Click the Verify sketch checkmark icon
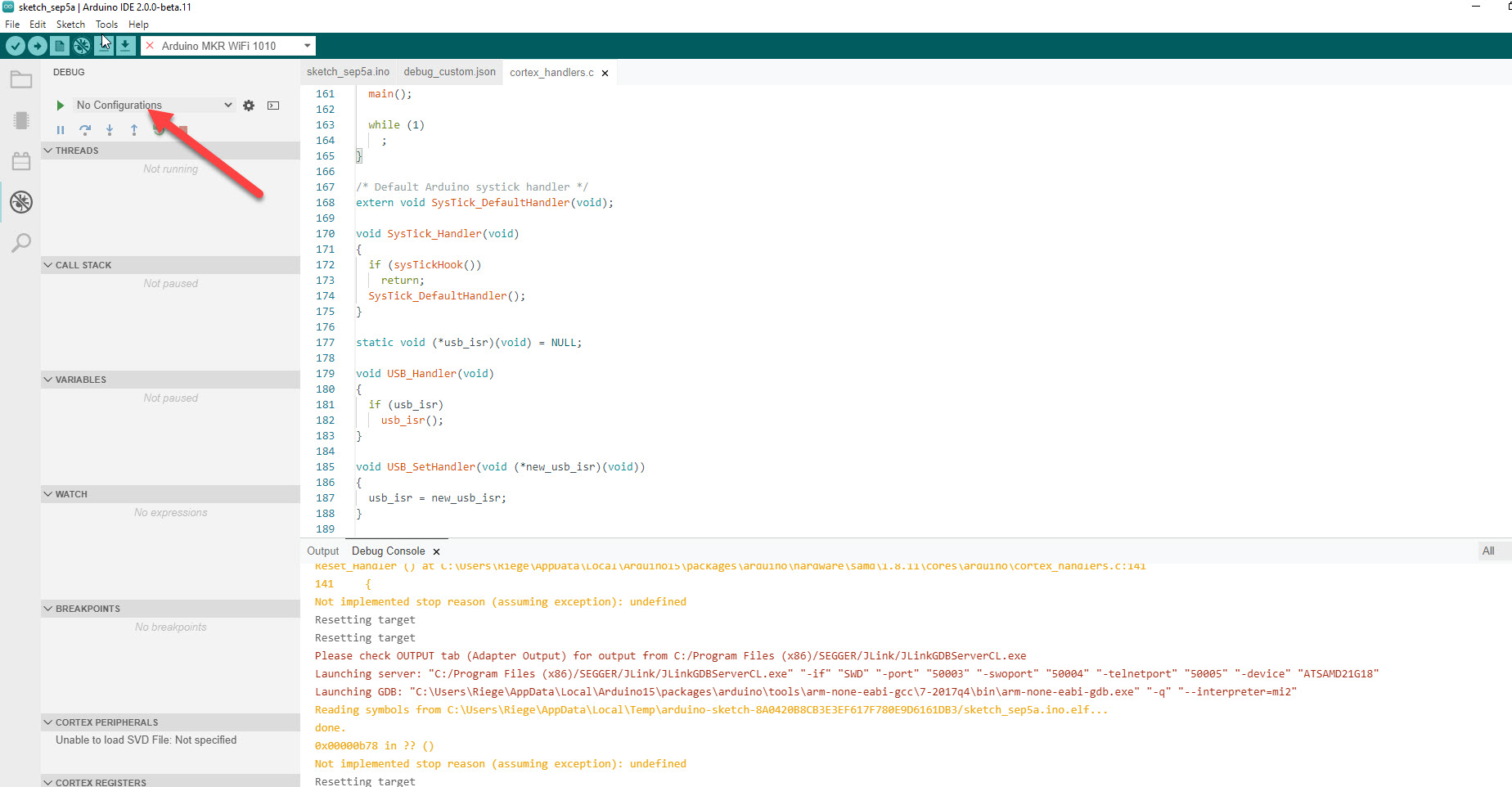Image resolution: width=1512 pixels, height=787 pixels. (x=15, y=46)
